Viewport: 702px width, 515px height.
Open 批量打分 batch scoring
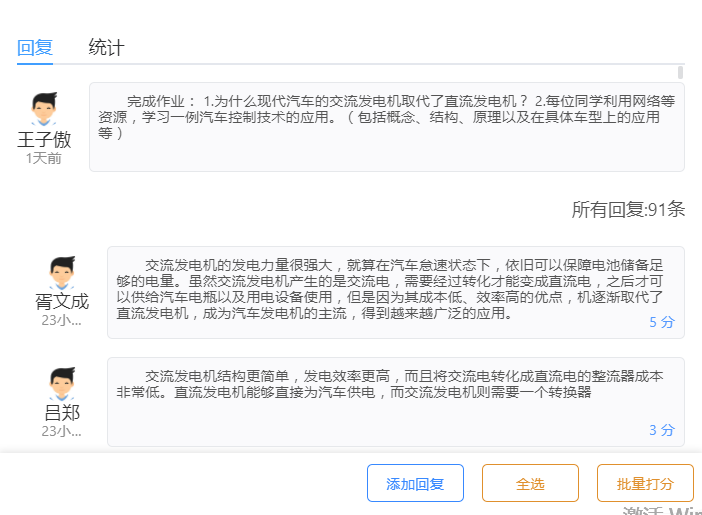[645, 484]
